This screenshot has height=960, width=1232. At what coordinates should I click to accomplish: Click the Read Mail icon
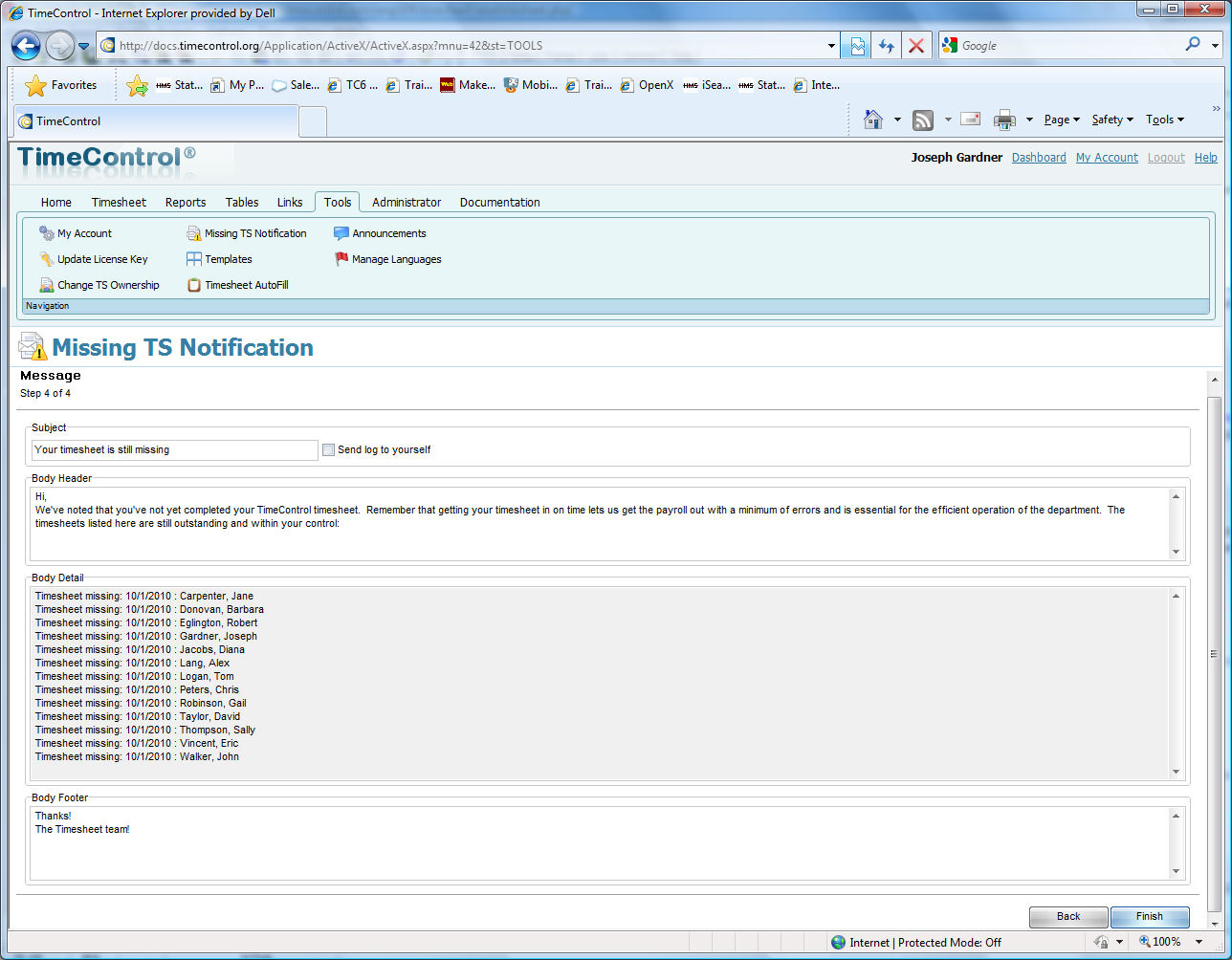971,120
